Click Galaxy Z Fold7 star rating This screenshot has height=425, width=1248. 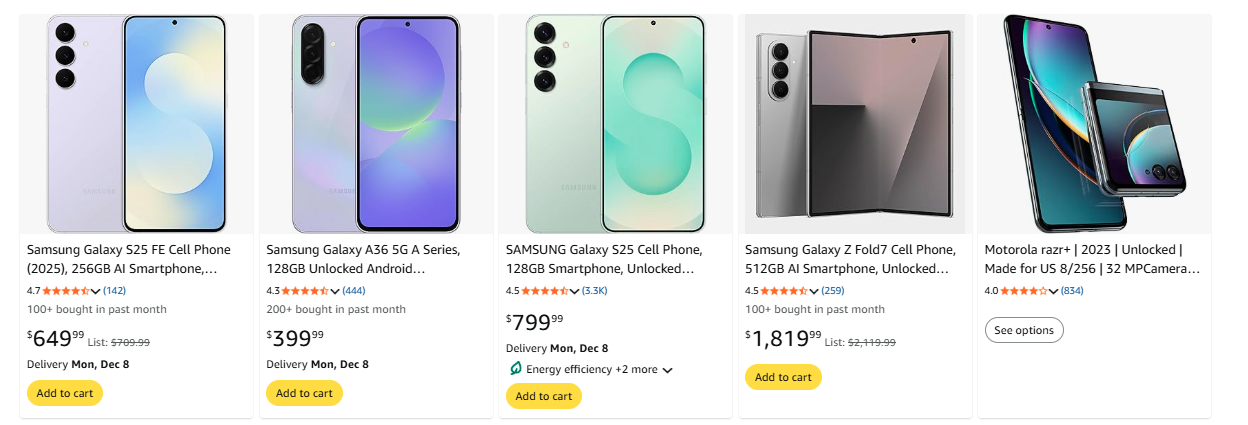click(784, 291)
